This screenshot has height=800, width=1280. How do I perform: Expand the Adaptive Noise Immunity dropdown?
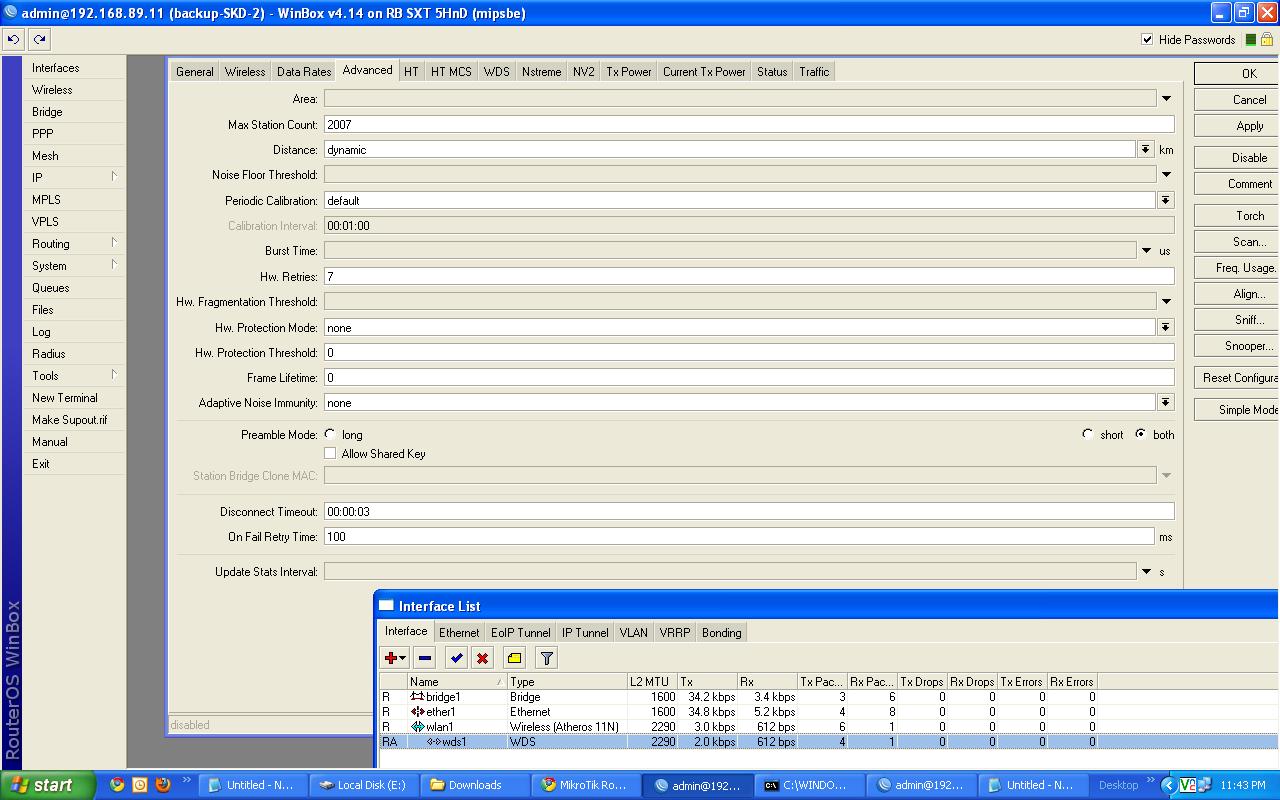(x=1165, y=403)
